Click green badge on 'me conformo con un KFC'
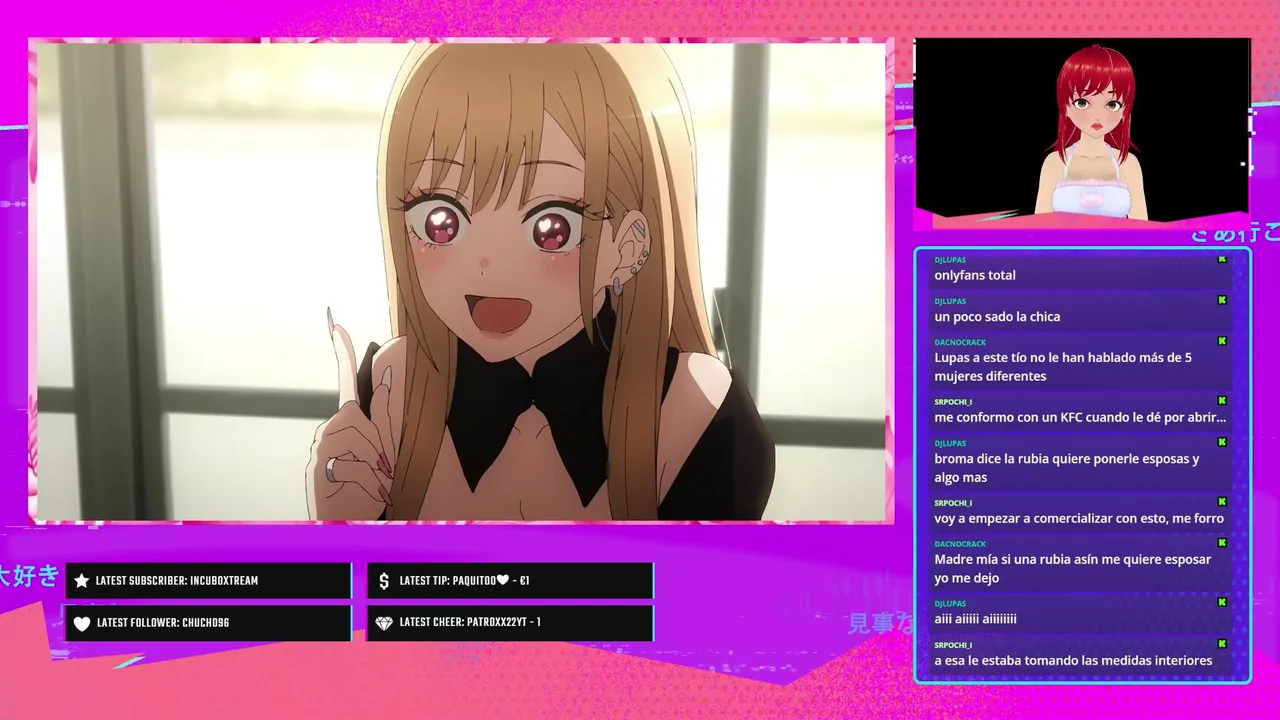The height and width of the screenshot is (720, 1280). [x=1222, y=401]
